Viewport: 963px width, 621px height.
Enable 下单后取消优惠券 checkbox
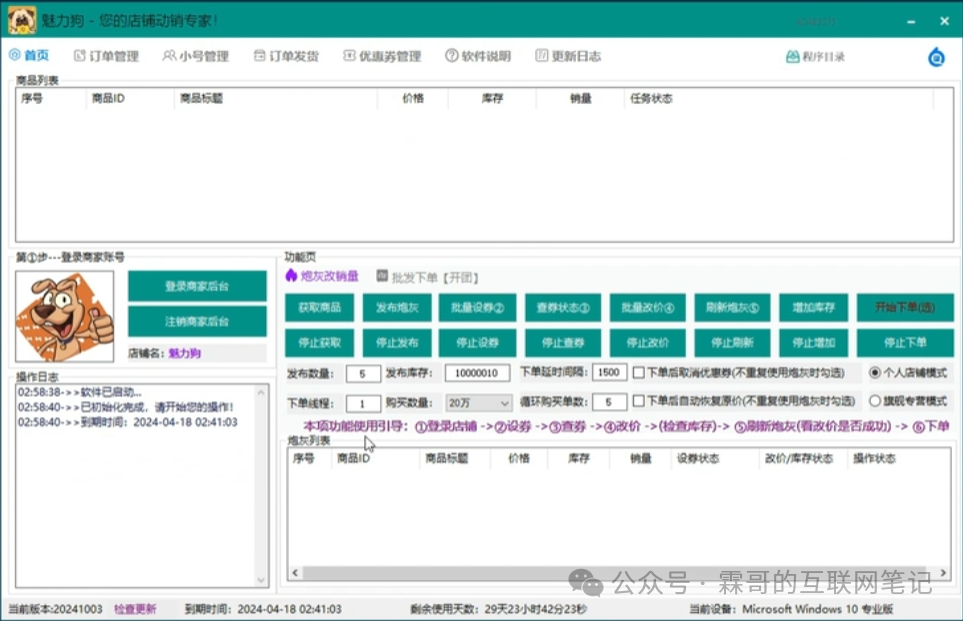tap(639, 373)
